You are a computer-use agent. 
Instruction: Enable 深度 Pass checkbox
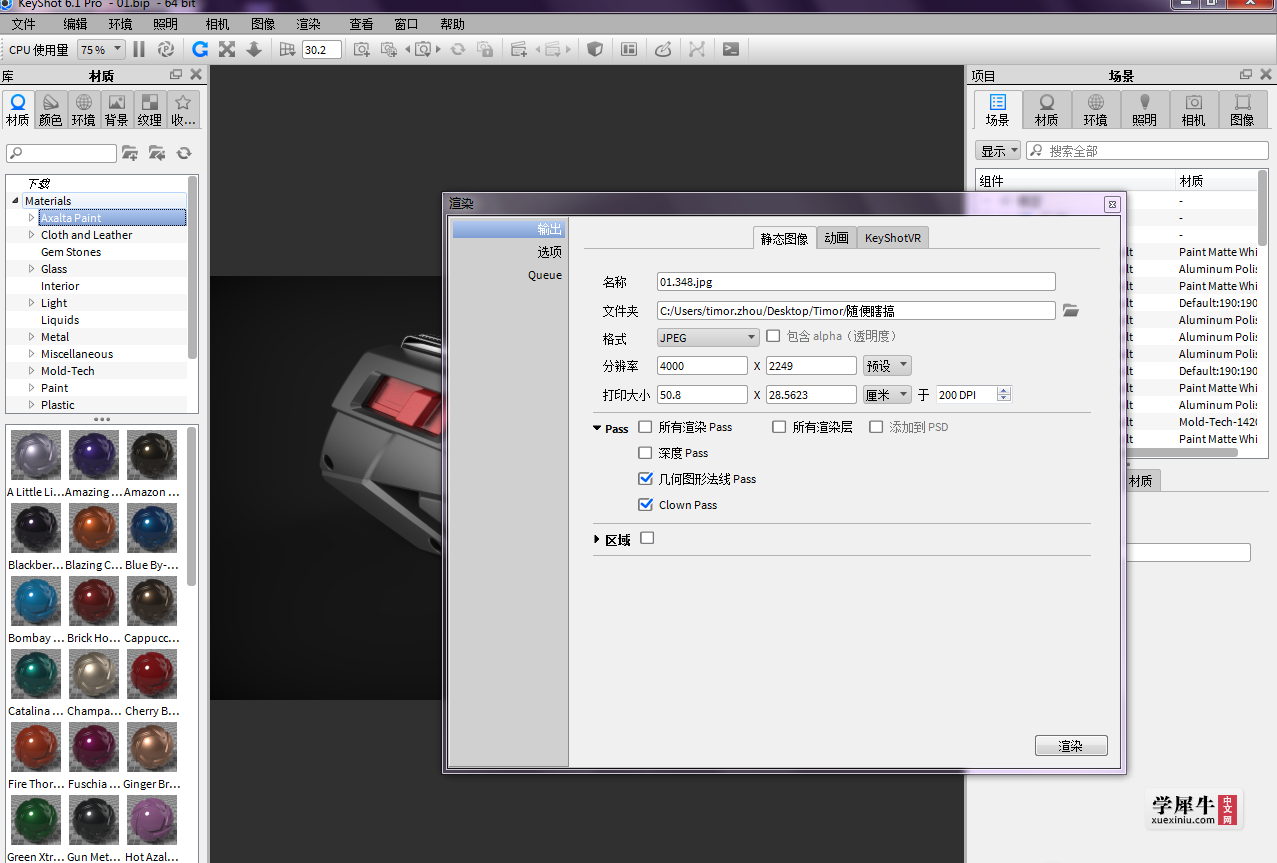(x=645, y=453)
